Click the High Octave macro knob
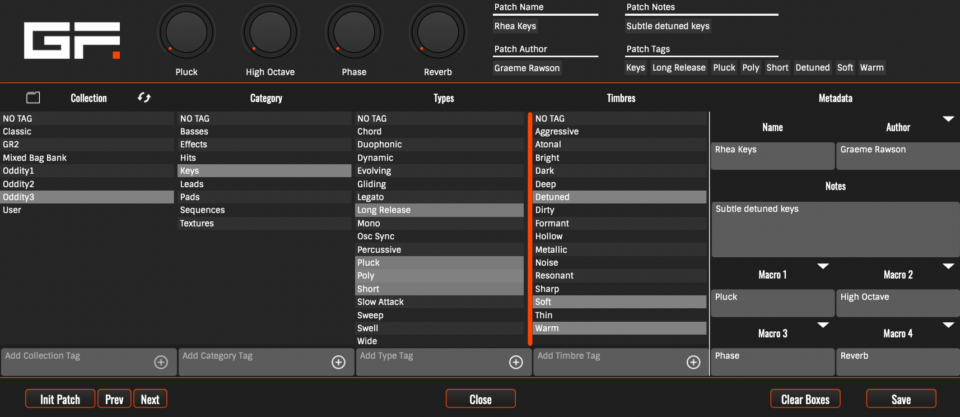This screenshot has width=960, height=417. coord(270,32)
